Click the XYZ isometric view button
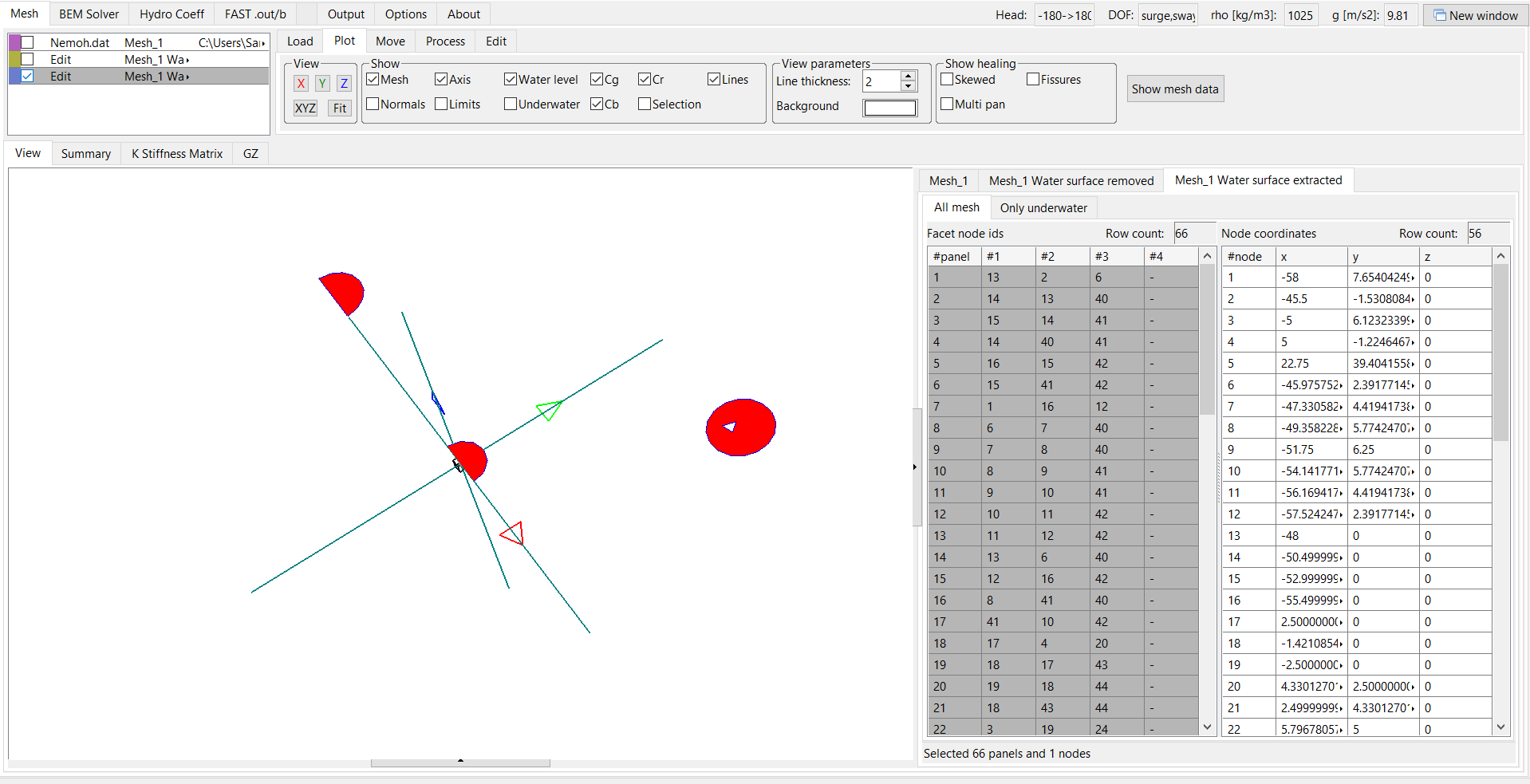The image size is (1530, 784). pyautogui.click(x=305, y=108)
